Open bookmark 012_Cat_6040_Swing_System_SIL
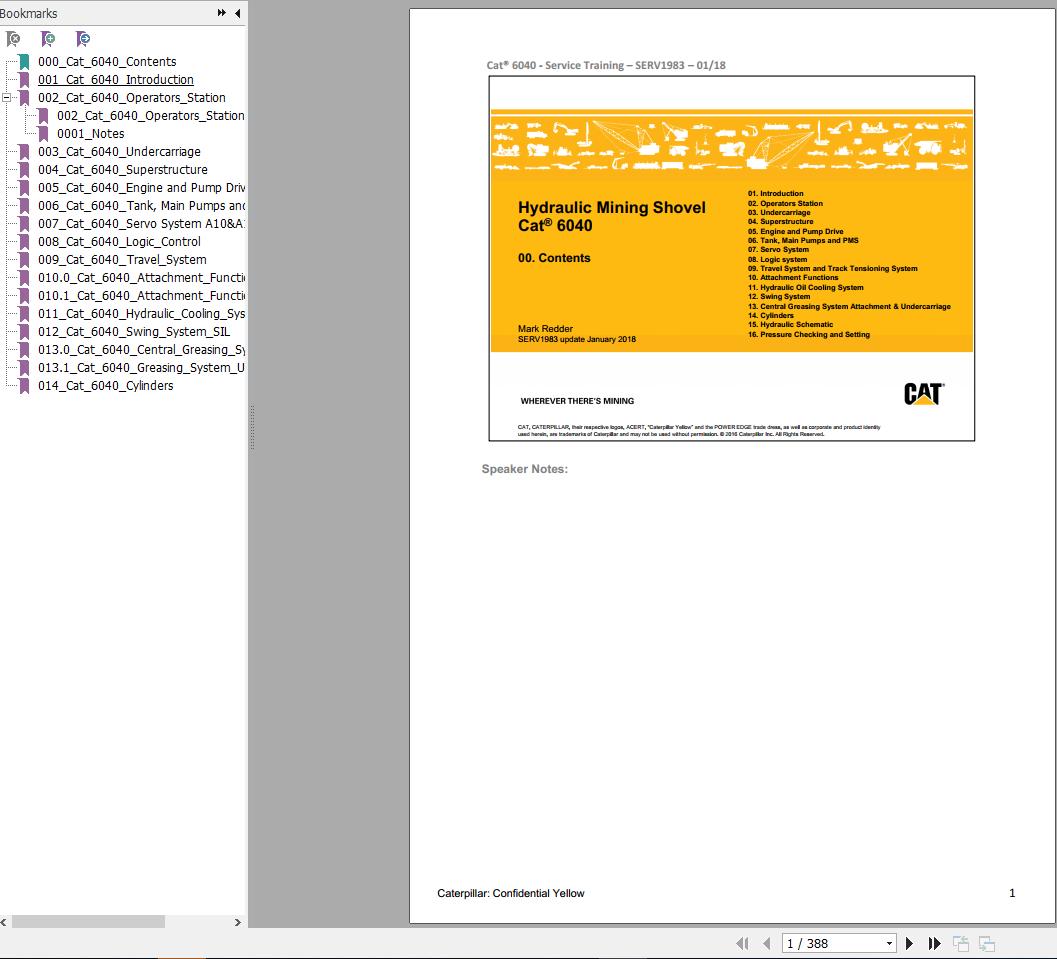Viewport: 1057px width, 959px height. (134, 332)
